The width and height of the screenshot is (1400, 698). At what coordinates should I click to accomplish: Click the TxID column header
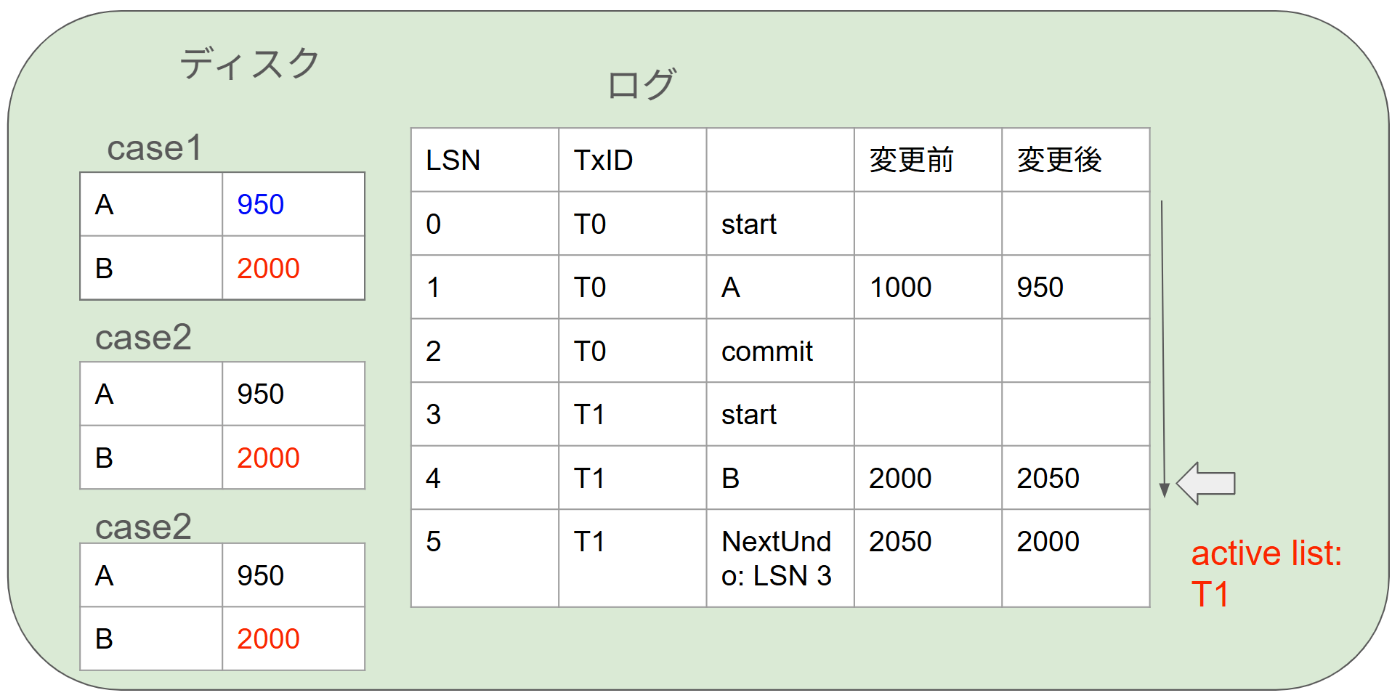tap(604, 160)
